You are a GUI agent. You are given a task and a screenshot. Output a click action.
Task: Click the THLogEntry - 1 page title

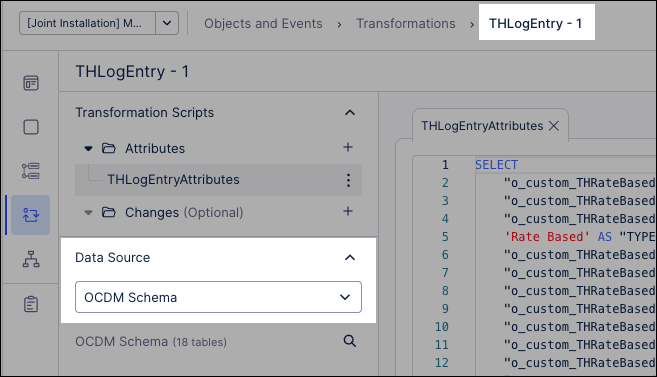(132, 72)
